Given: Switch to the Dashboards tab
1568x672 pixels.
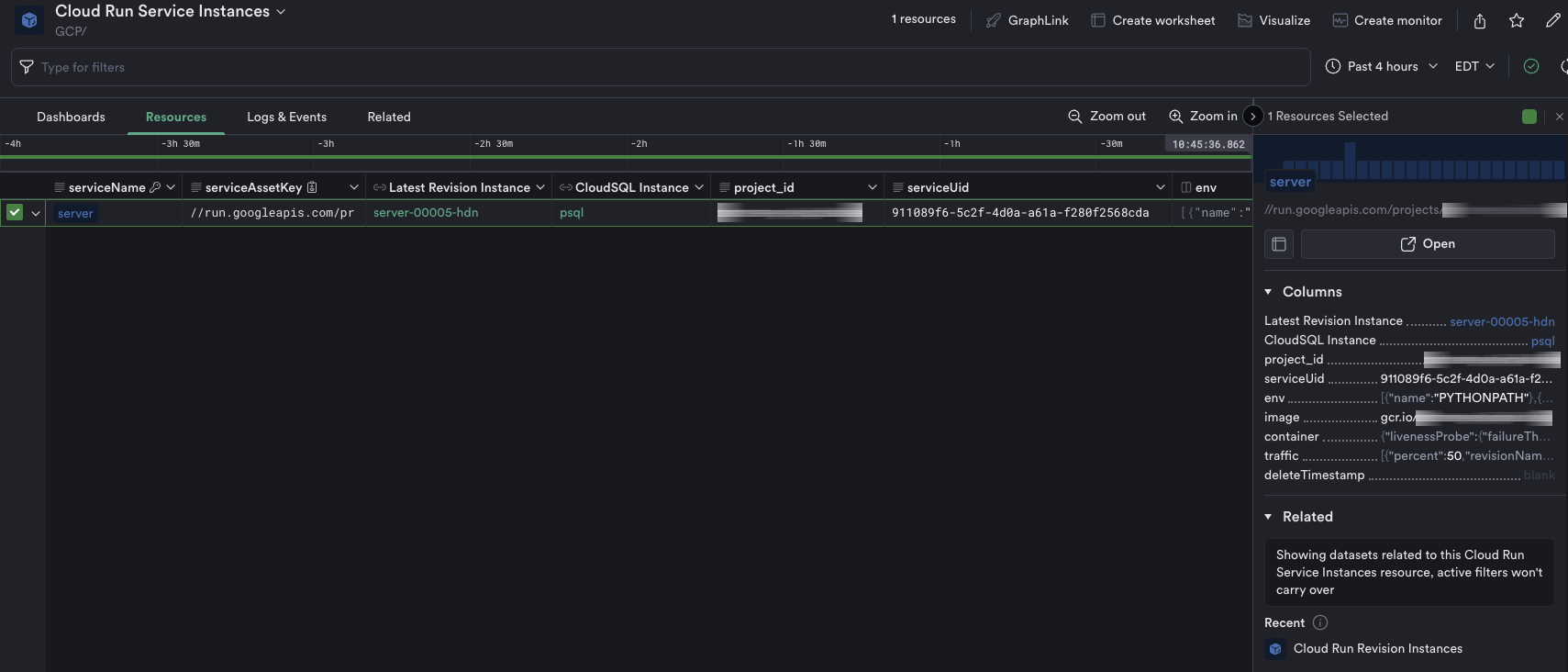Looking at the screenshot, I should pyautogui.click(x=71, y=117).
